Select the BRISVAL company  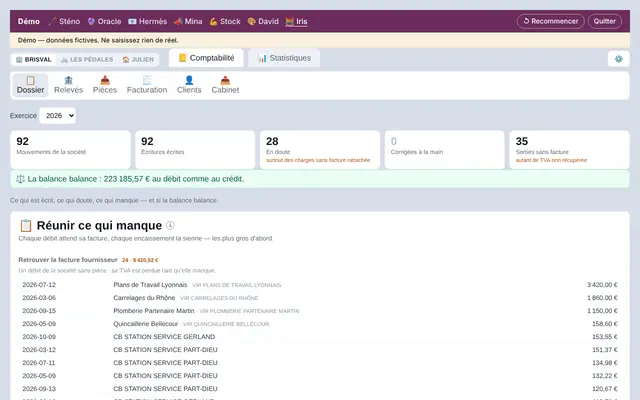coord(33,60)
